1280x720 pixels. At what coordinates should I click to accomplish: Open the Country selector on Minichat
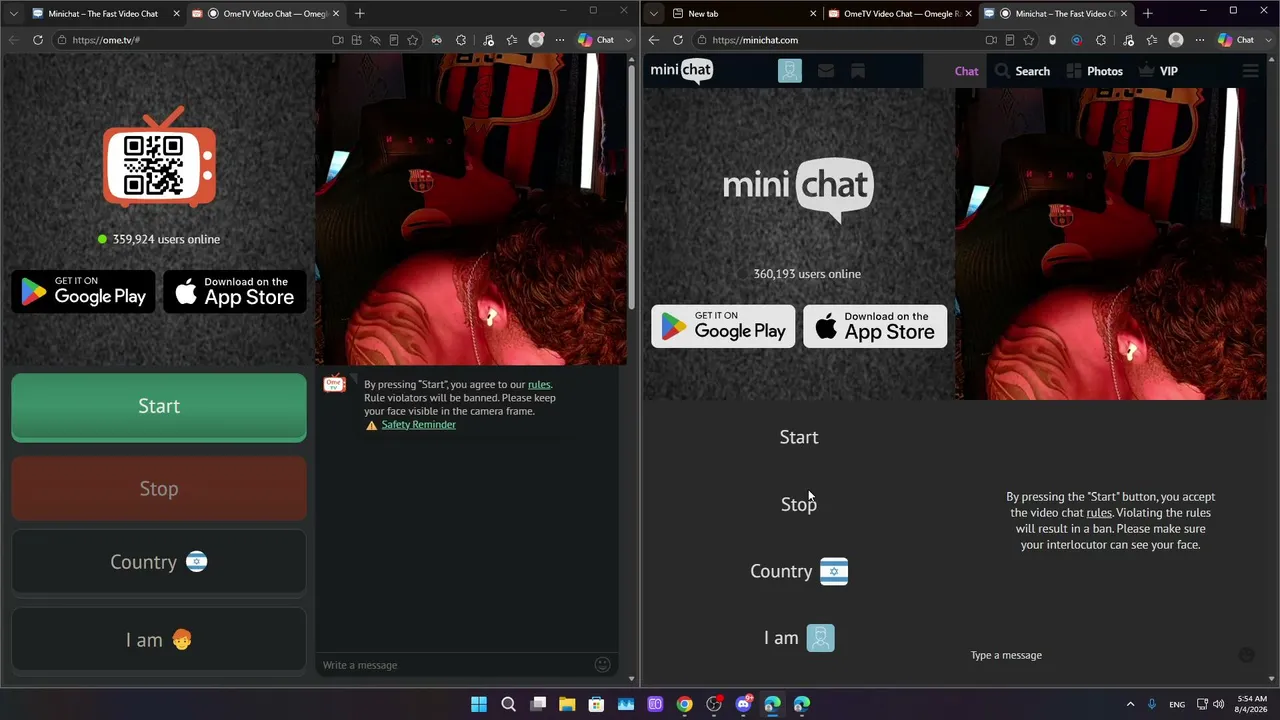coord(799,571)
